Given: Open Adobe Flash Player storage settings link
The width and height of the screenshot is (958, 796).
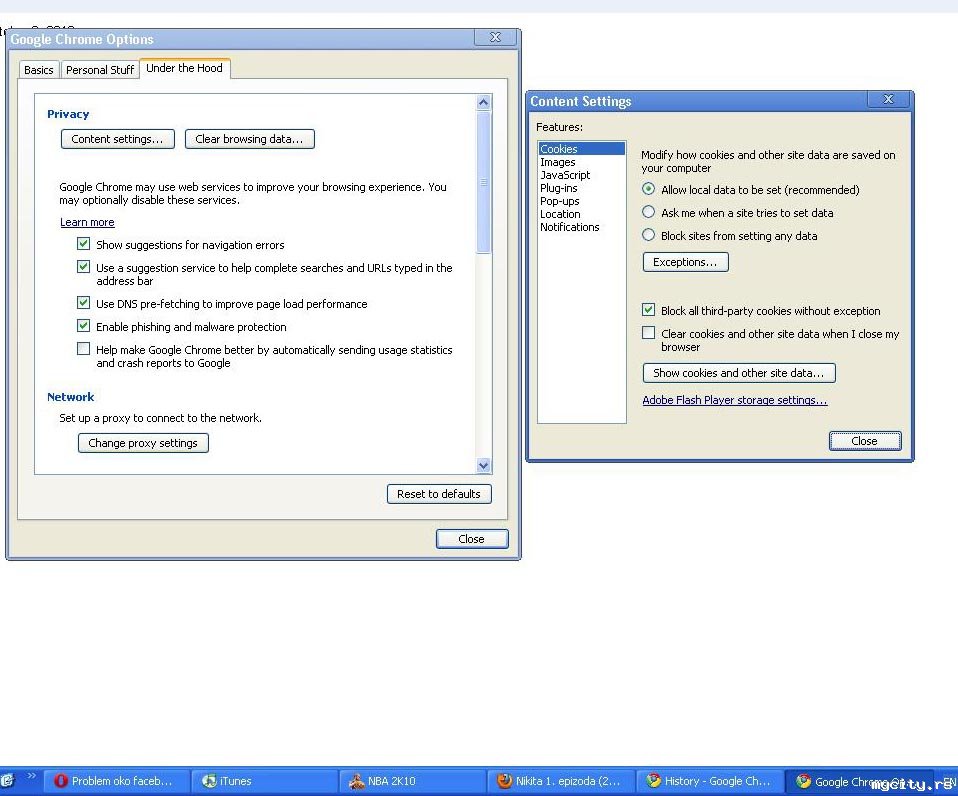Looking at the screenshot, I should [734, 400].
